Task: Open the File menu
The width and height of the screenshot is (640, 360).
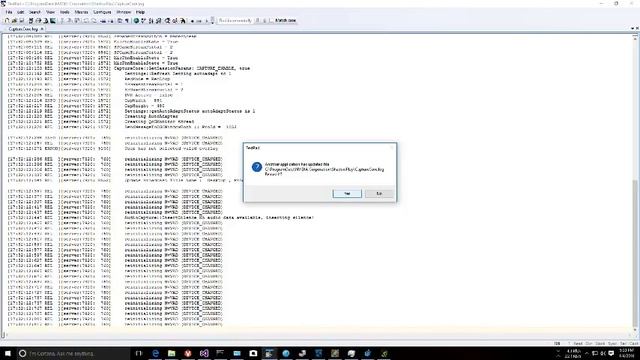Action: [9, 12]
